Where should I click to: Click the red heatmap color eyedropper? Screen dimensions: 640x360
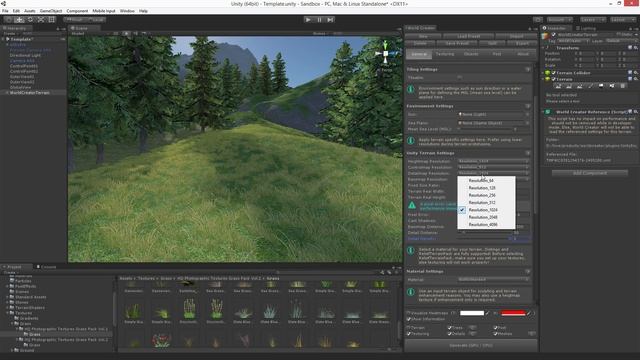coord(529,313)
